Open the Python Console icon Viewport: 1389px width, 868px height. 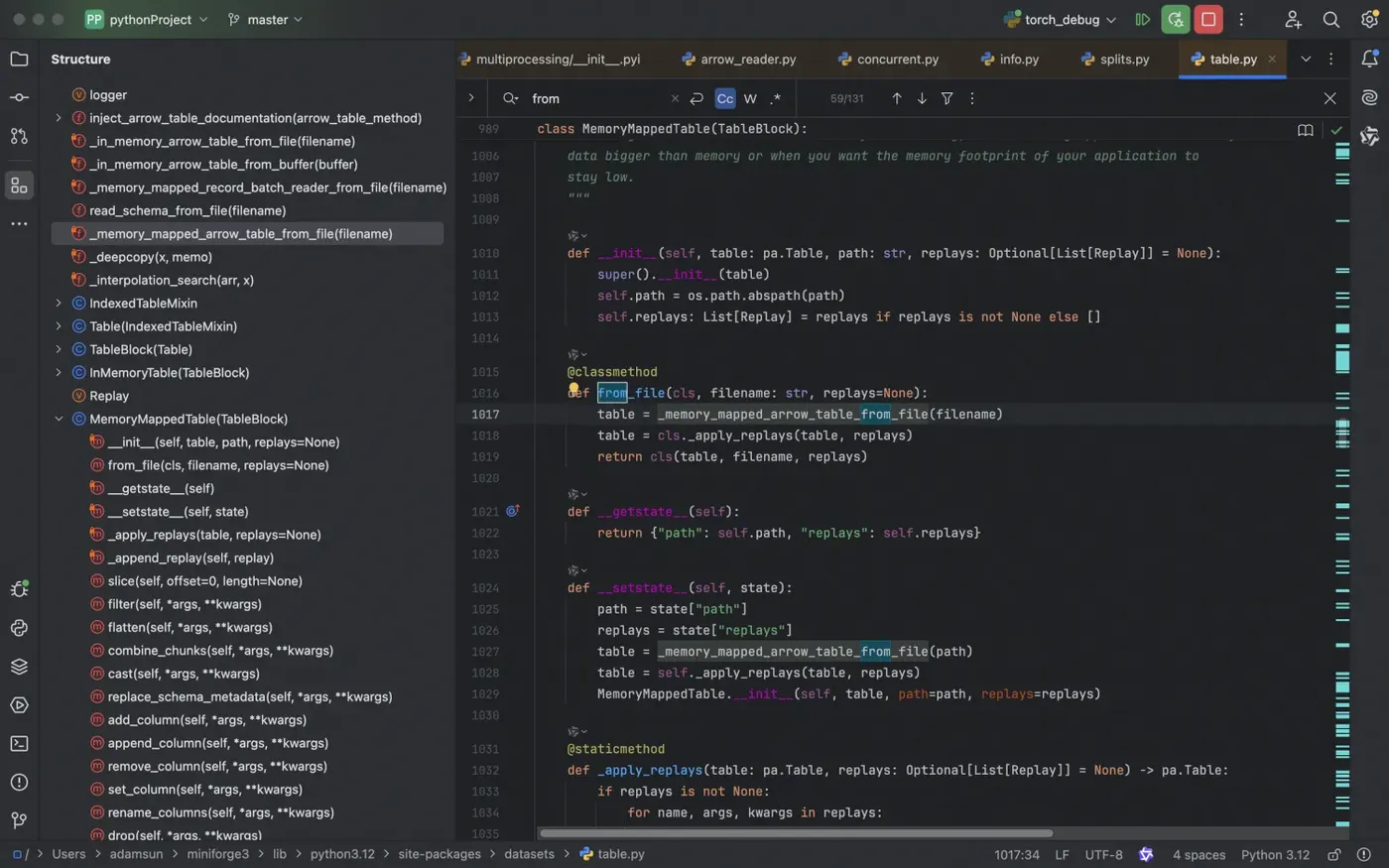click(x=19, y=628)
